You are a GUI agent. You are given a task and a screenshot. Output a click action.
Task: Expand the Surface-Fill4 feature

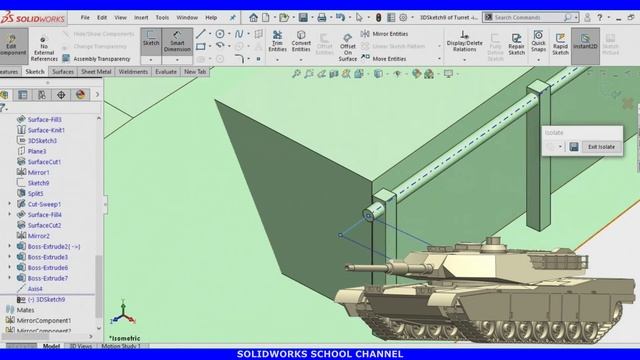pos(10,215)
